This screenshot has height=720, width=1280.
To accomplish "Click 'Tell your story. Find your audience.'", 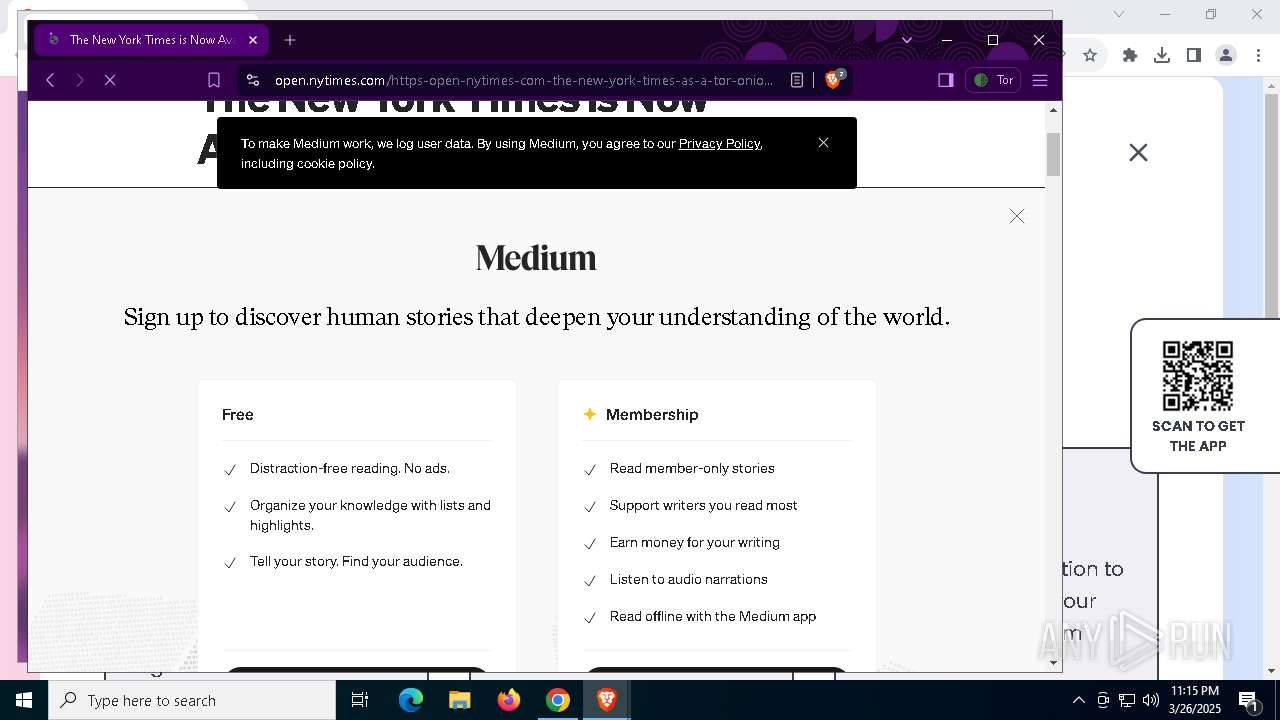I will point(356,561).
